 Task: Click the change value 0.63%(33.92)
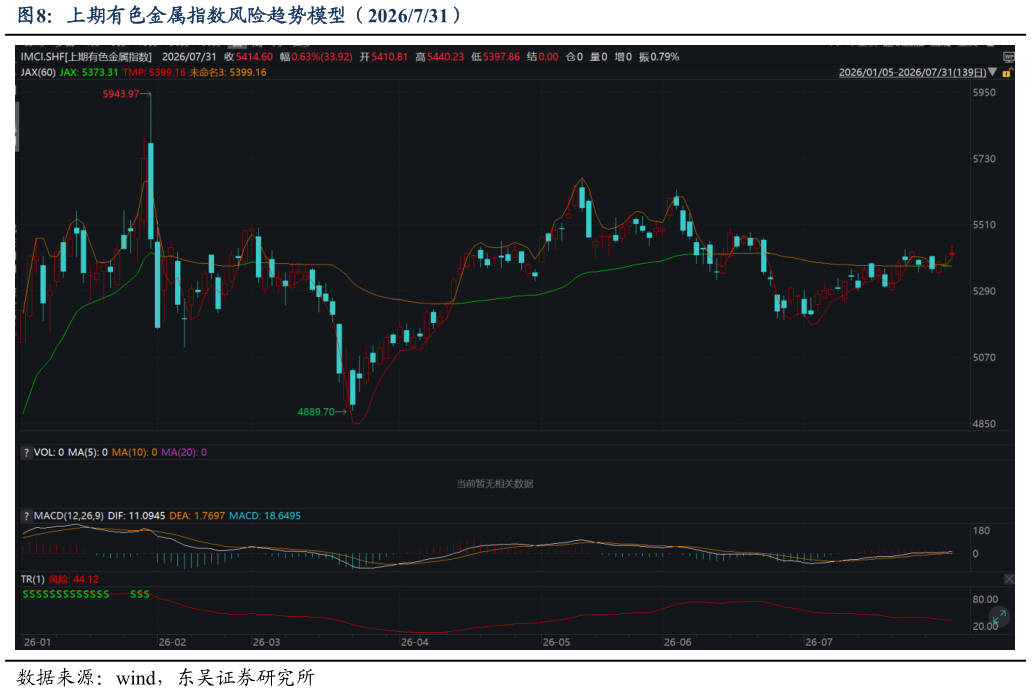tap(322, 57)
